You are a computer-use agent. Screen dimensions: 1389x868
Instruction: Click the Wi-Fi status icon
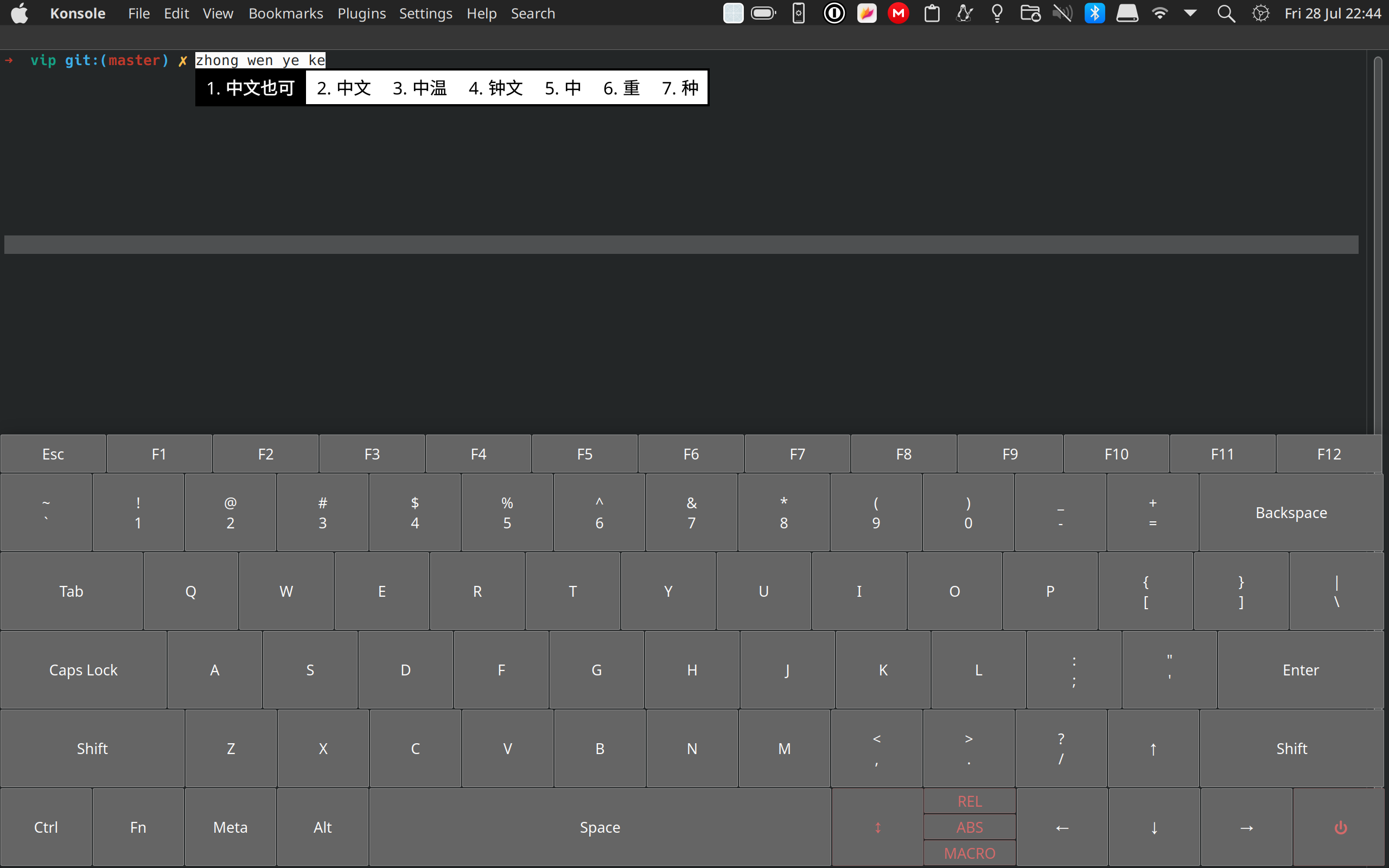pyautogui.click(x=1160, y=13)
